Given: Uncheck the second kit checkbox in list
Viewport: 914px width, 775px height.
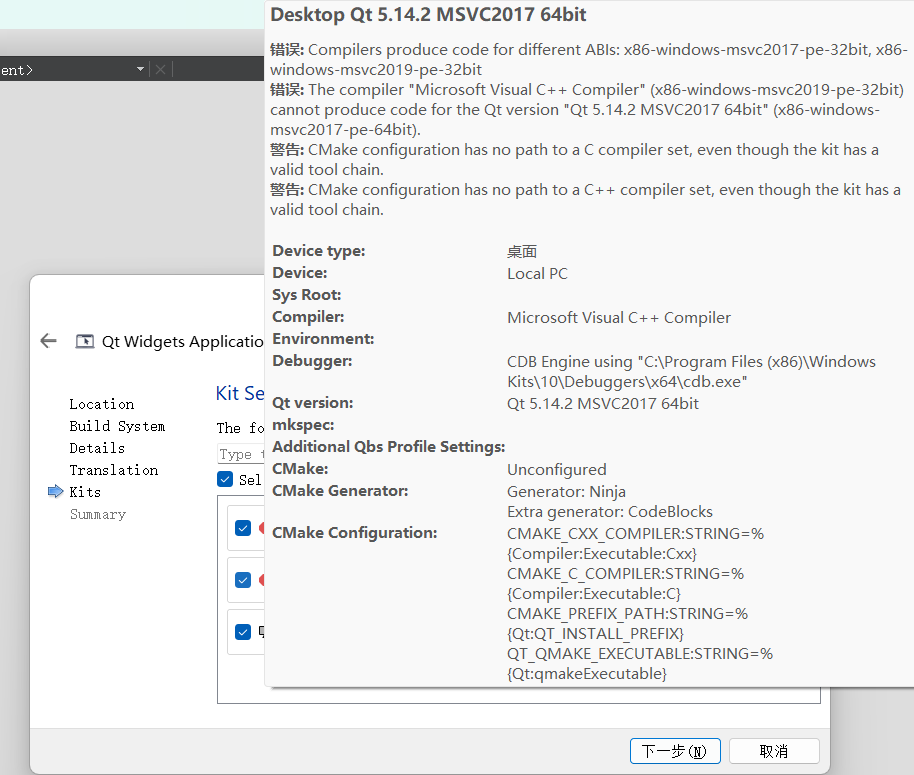Looking at the screenshot, I should coord(243,580).
